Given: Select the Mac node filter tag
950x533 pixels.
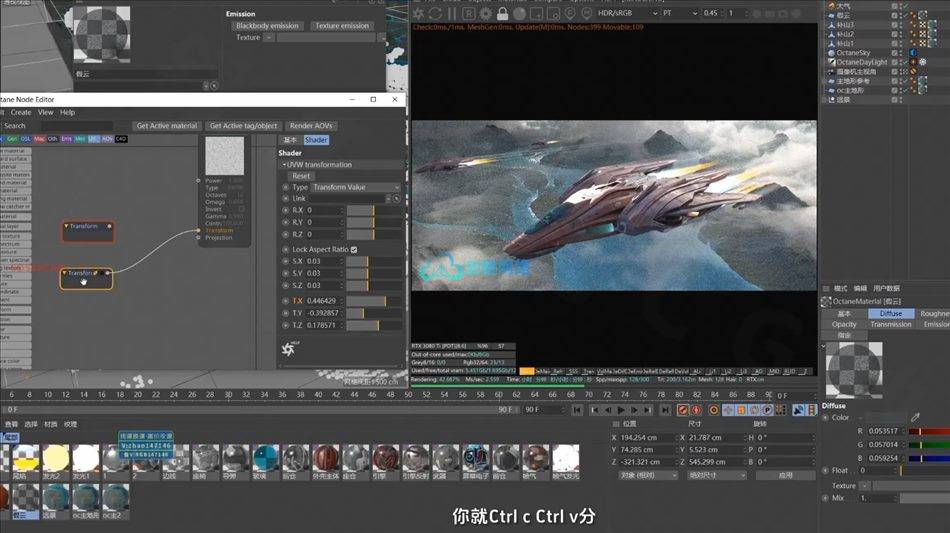Looking at the screenshot, I should coord(39,139).
